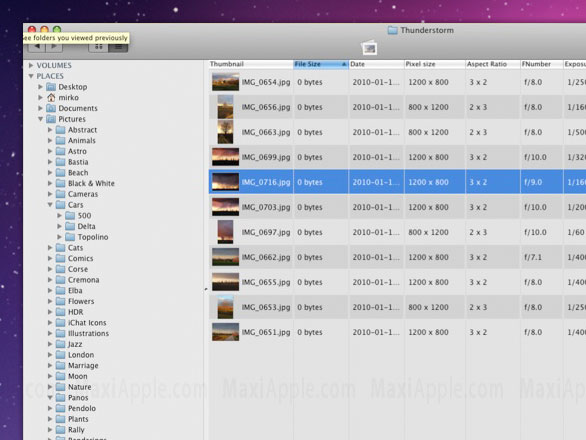Viewport: 586px width, 440px height.
Task: Collapse the Pictures folder
Action: [x=40, y=119]
